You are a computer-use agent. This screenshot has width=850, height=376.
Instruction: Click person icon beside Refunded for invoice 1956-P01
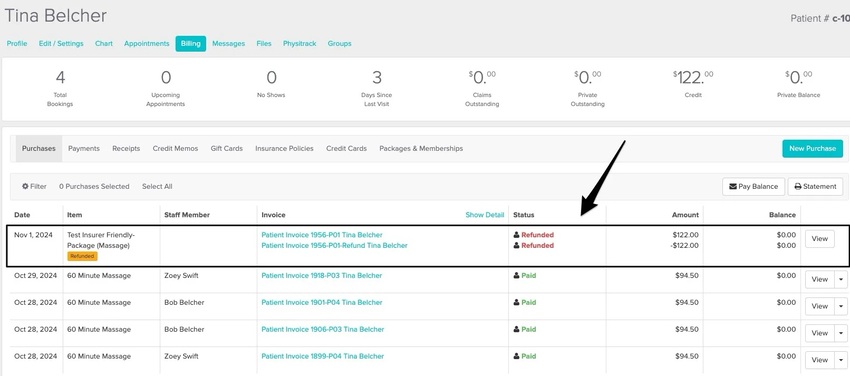coord(517,235)
